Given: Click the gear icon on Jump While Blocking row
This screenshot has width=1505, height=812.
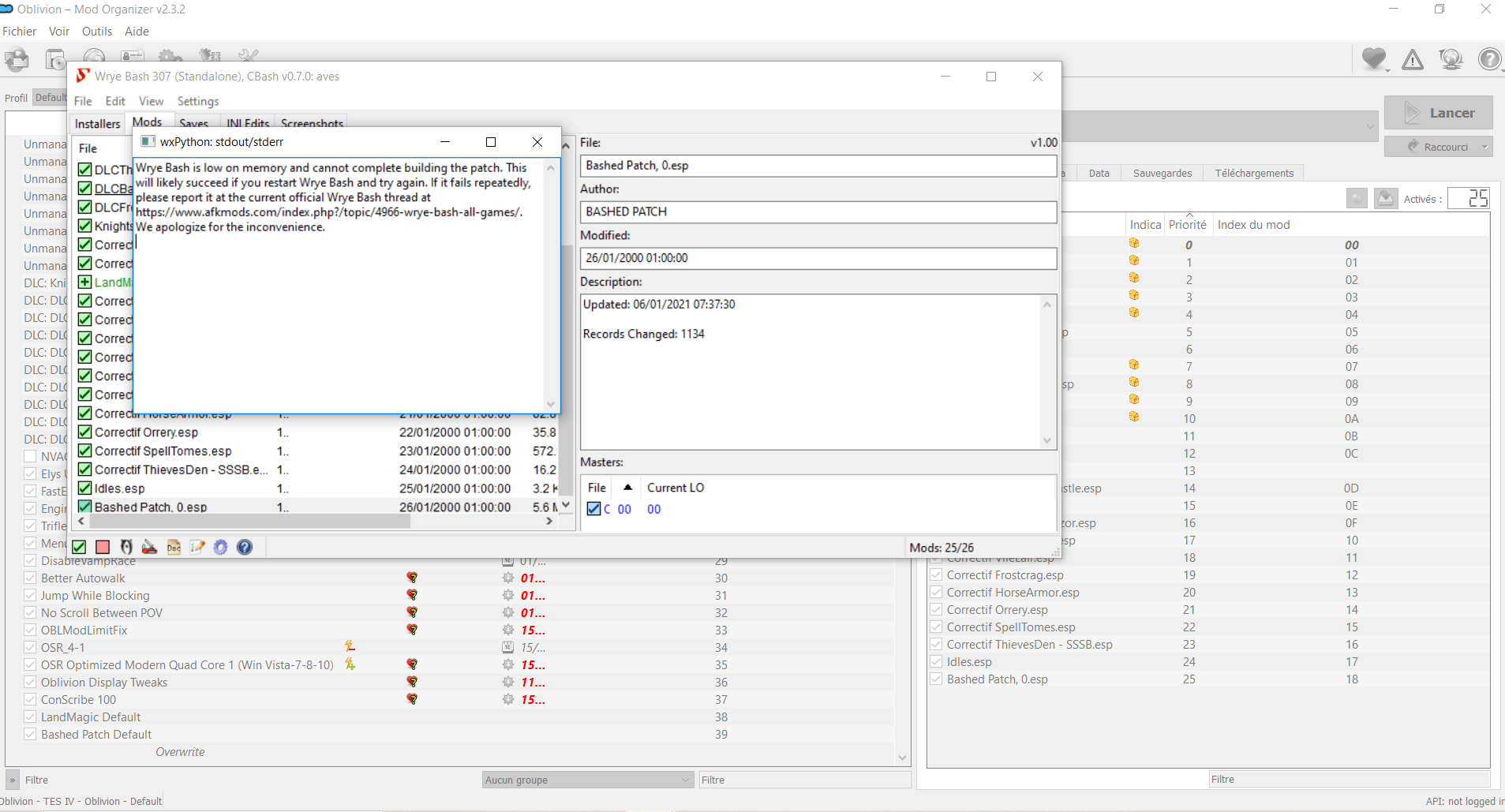Looking at the screenshot, I should 508,595.
